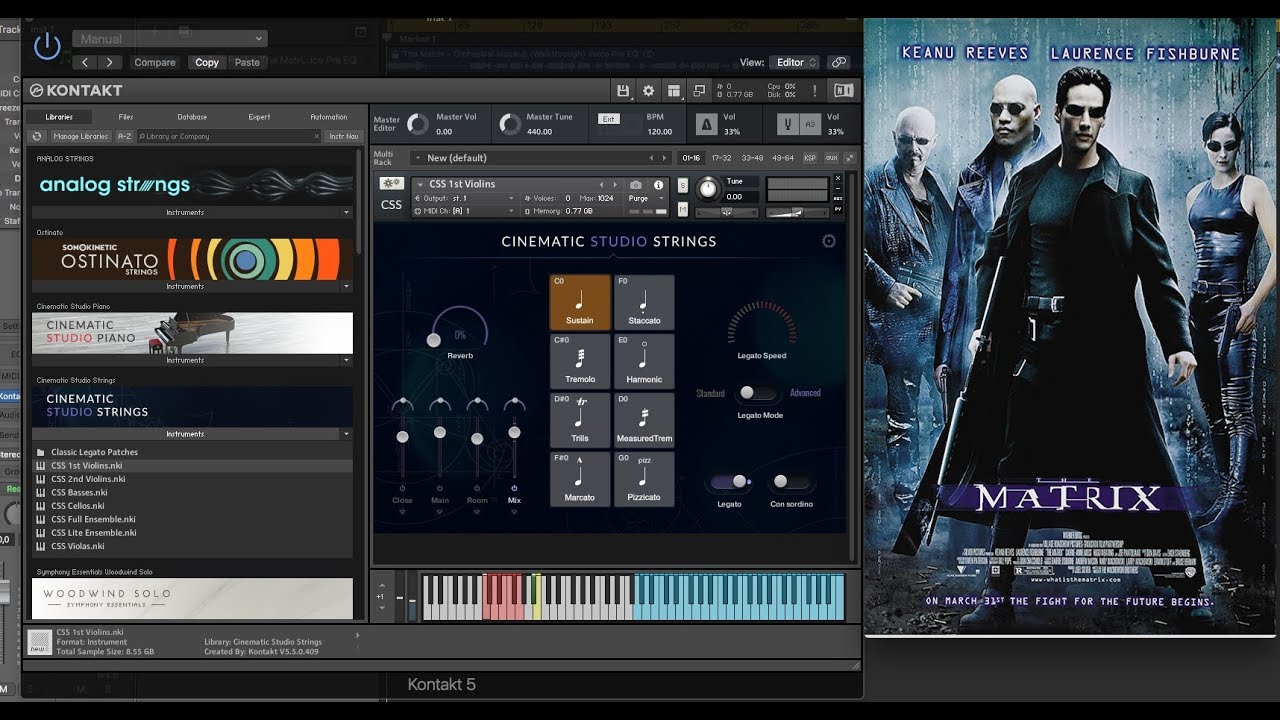Toggle the aux sends button
The height and width of the screenshot is (720, 1280).
click(x=830, y=158)
